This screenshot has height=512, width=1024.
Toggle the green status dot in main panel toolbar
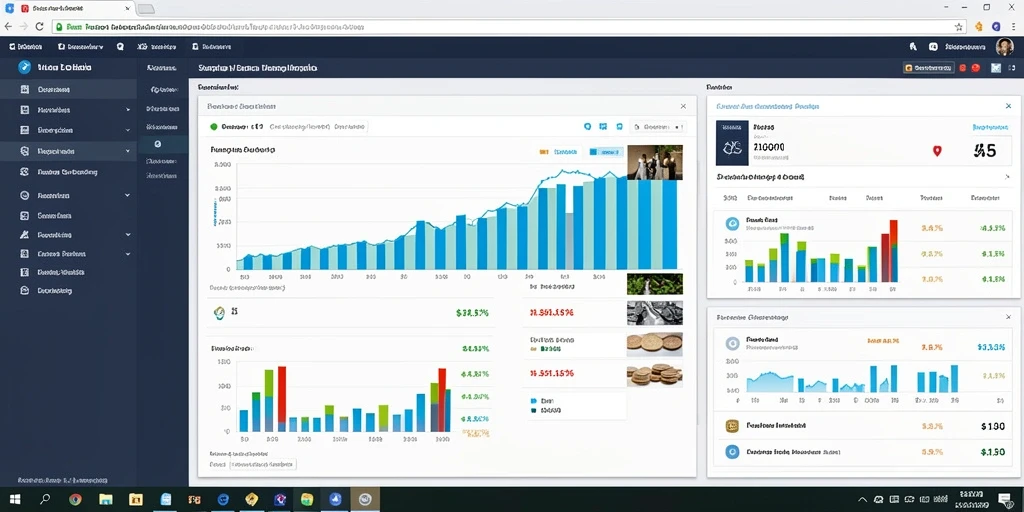pos(214,127)
